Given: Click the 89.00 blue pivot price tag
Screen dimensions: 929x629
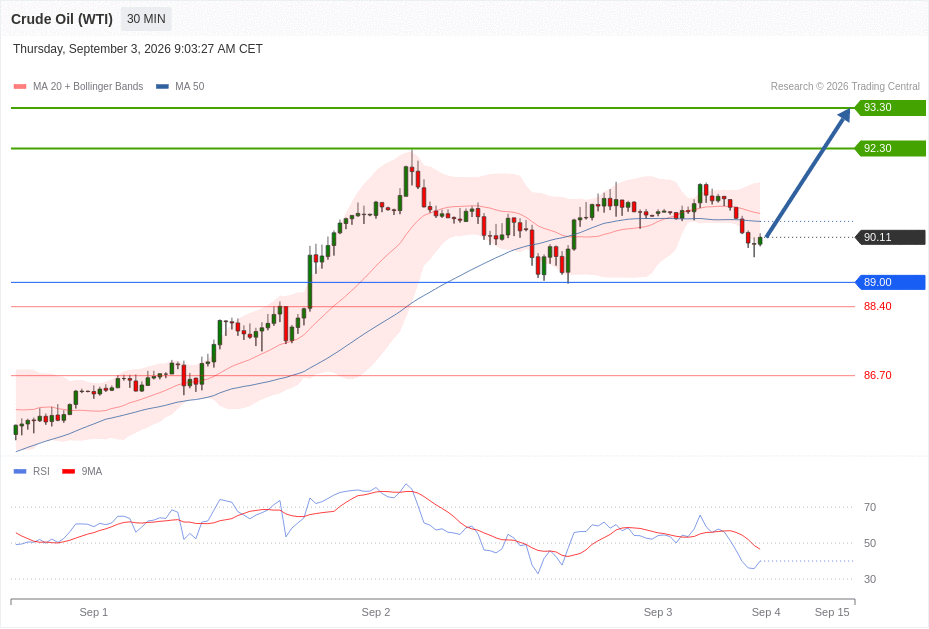Looking at the screenshot, I should tap(890, 282).
